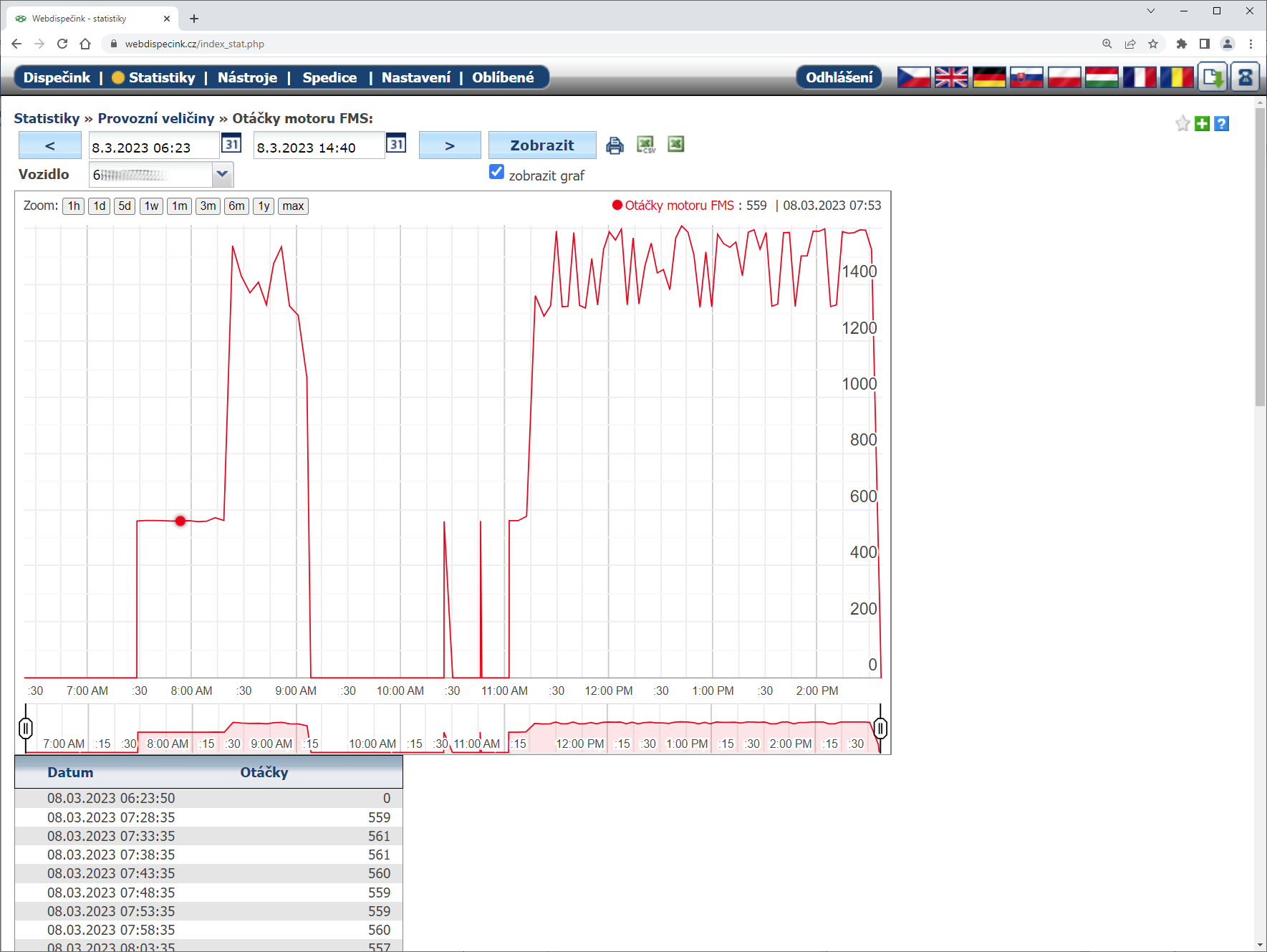Switch language using the UK flag
The image size is (1267, 952).
951,77
